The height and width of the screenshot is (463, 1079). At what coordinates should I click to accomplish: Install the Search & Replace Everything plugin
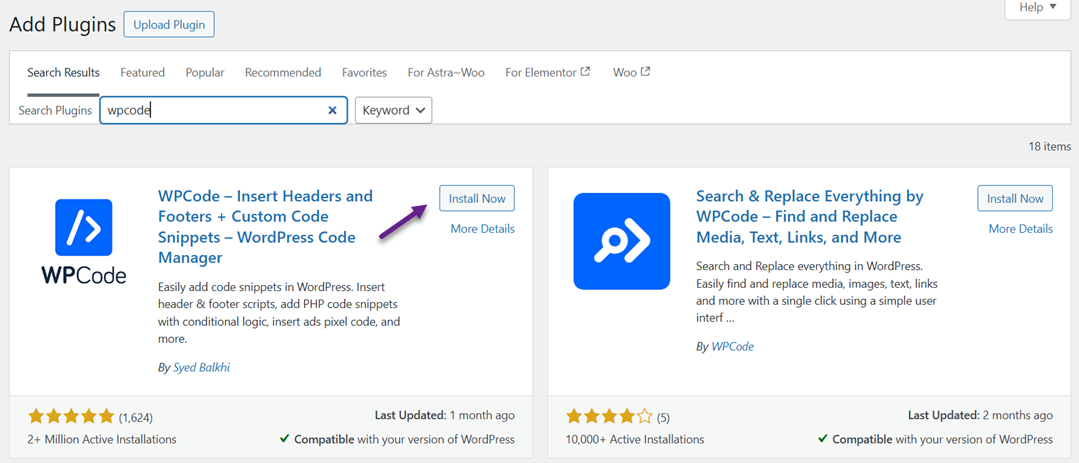pos(1015,198)
